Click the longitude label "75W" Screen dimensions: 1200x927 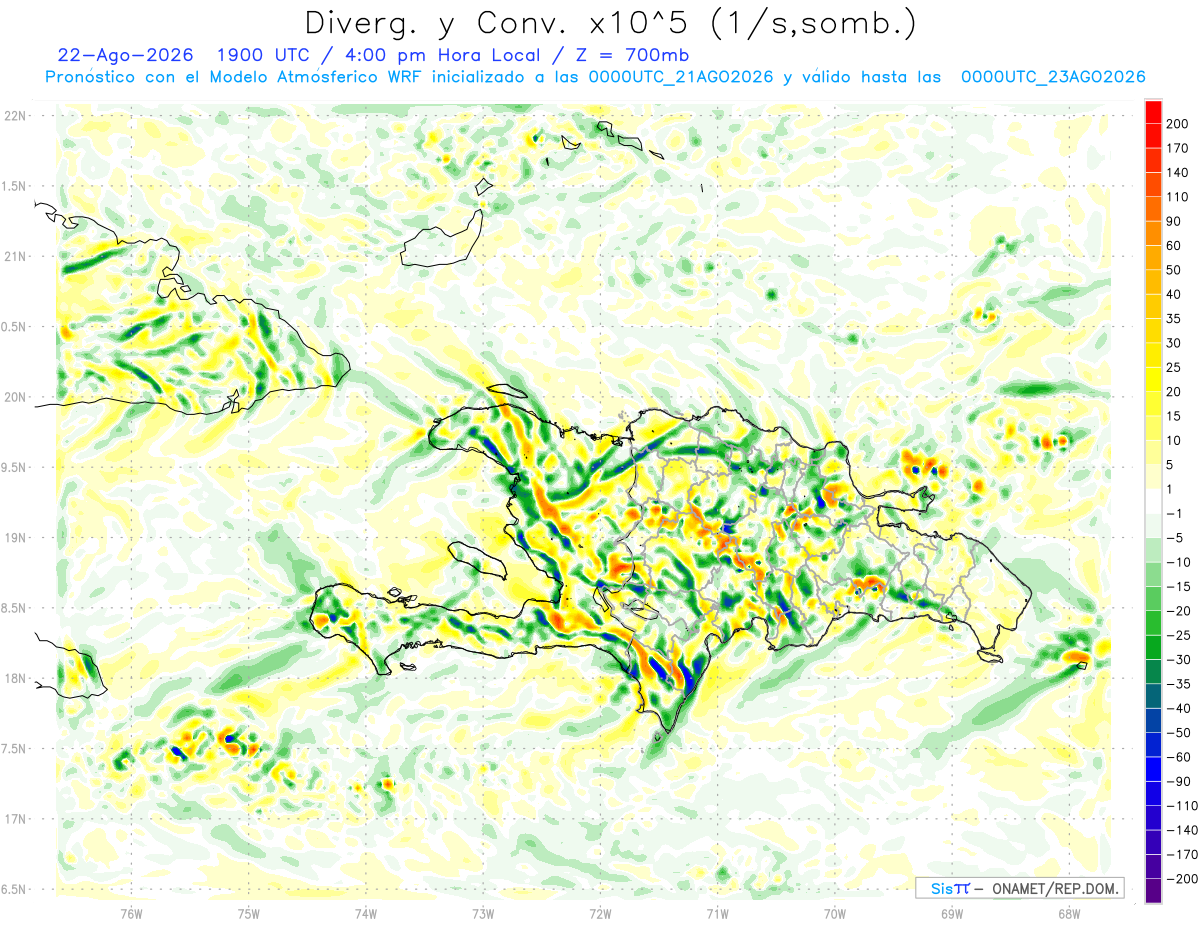(x=249, y=914)
